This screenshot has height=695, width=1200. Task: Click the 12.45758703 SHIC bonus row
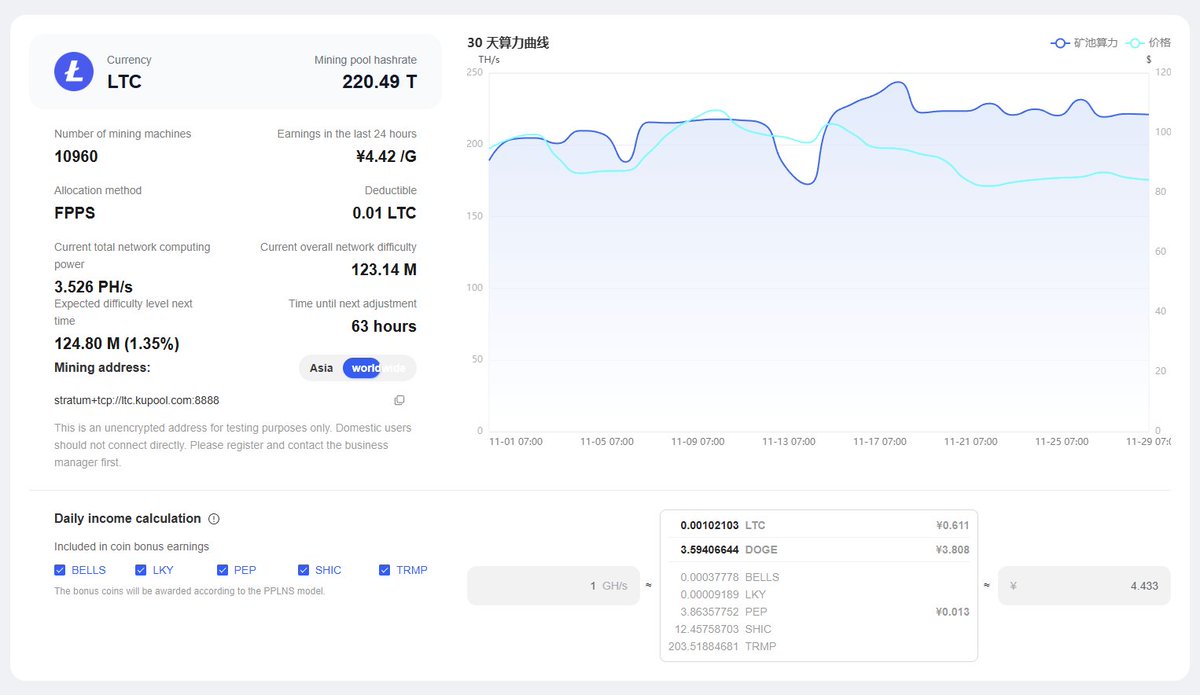tap(818, 629)
